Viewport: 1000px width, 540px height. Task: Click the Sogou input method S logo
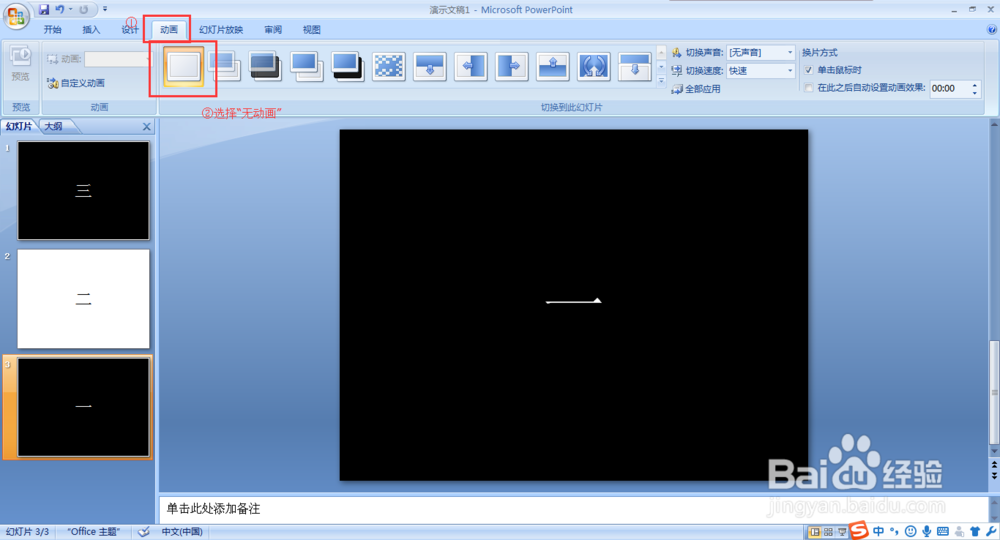pyautogui.click(x=859, y=530)
